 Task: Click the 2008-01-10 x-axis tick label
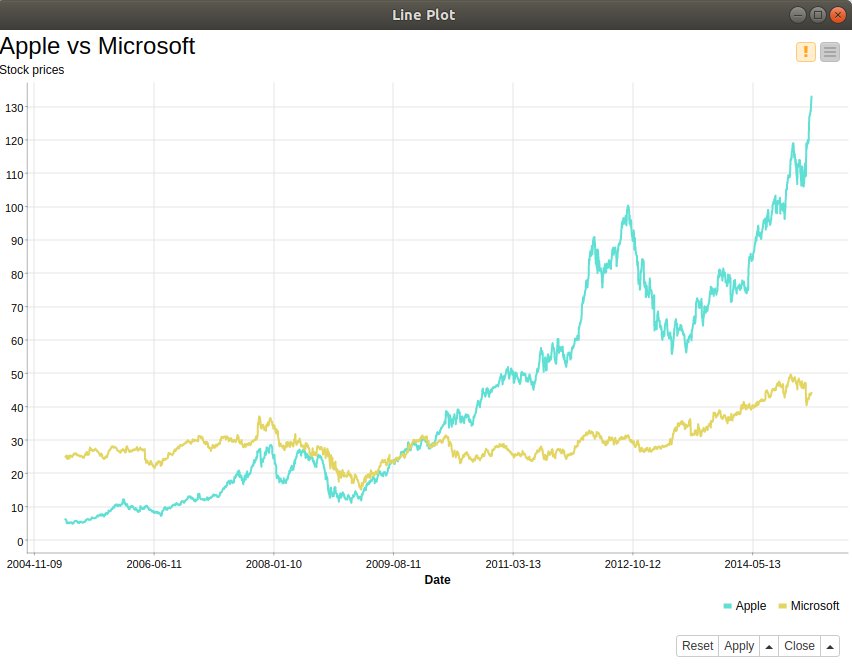(274, 564)
